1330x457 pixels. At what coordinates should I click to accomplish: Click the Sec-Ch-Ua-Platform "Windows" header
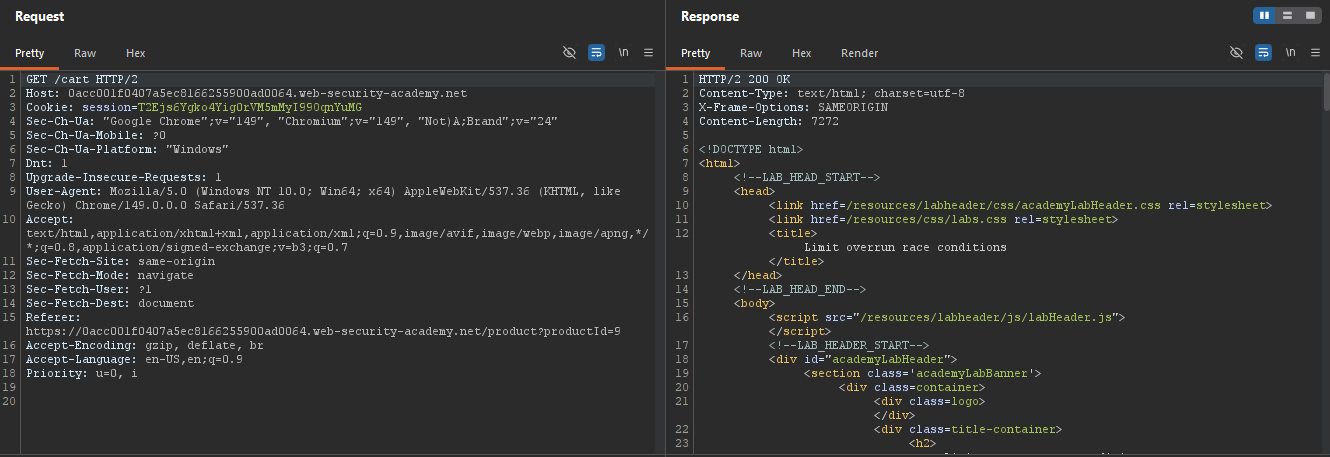click(x=128, y=149)
